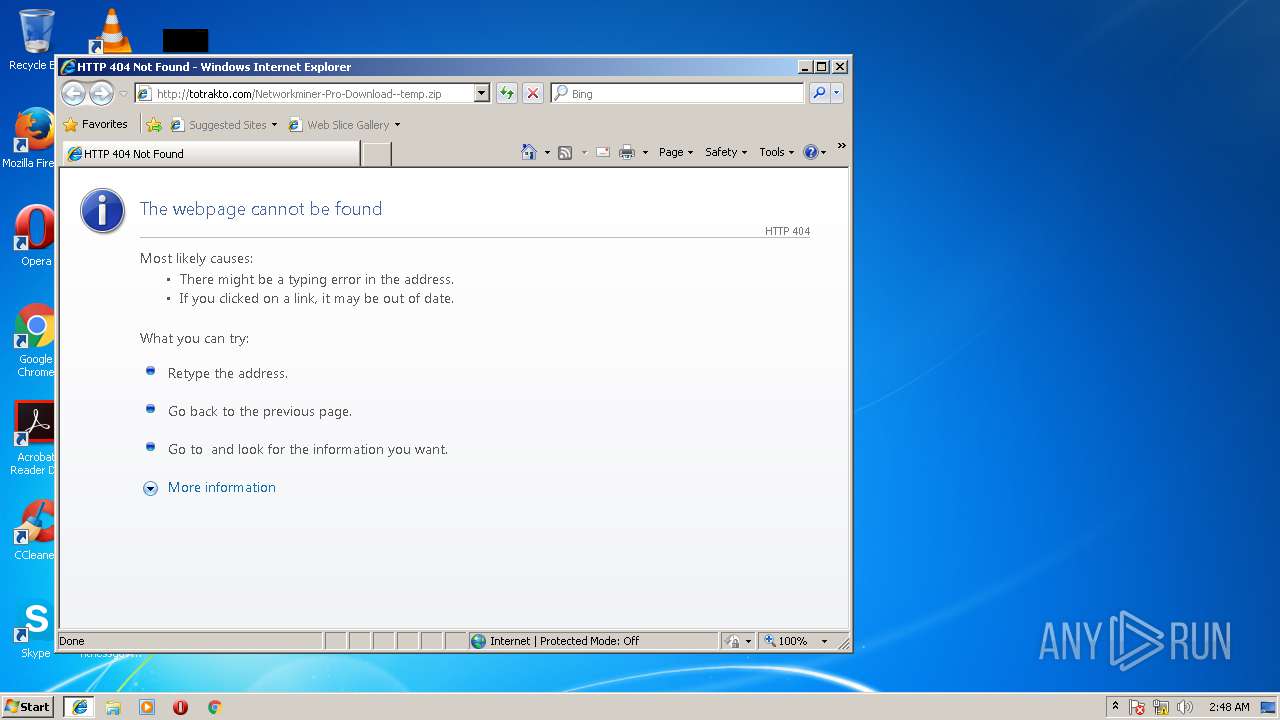Image resolution: width=1280 pixels, height=720 pixels.
Task: Open Skype desktop icon
Action: (x=34, y=628)
